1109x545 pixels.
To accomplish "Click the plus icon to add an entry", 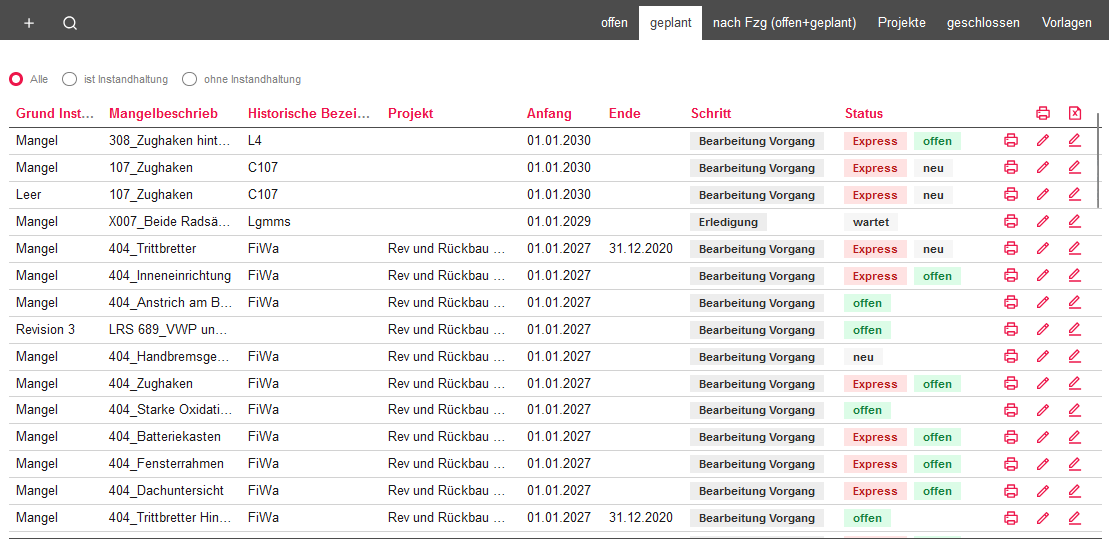I will pyautogui.click(x=29, y=23).
